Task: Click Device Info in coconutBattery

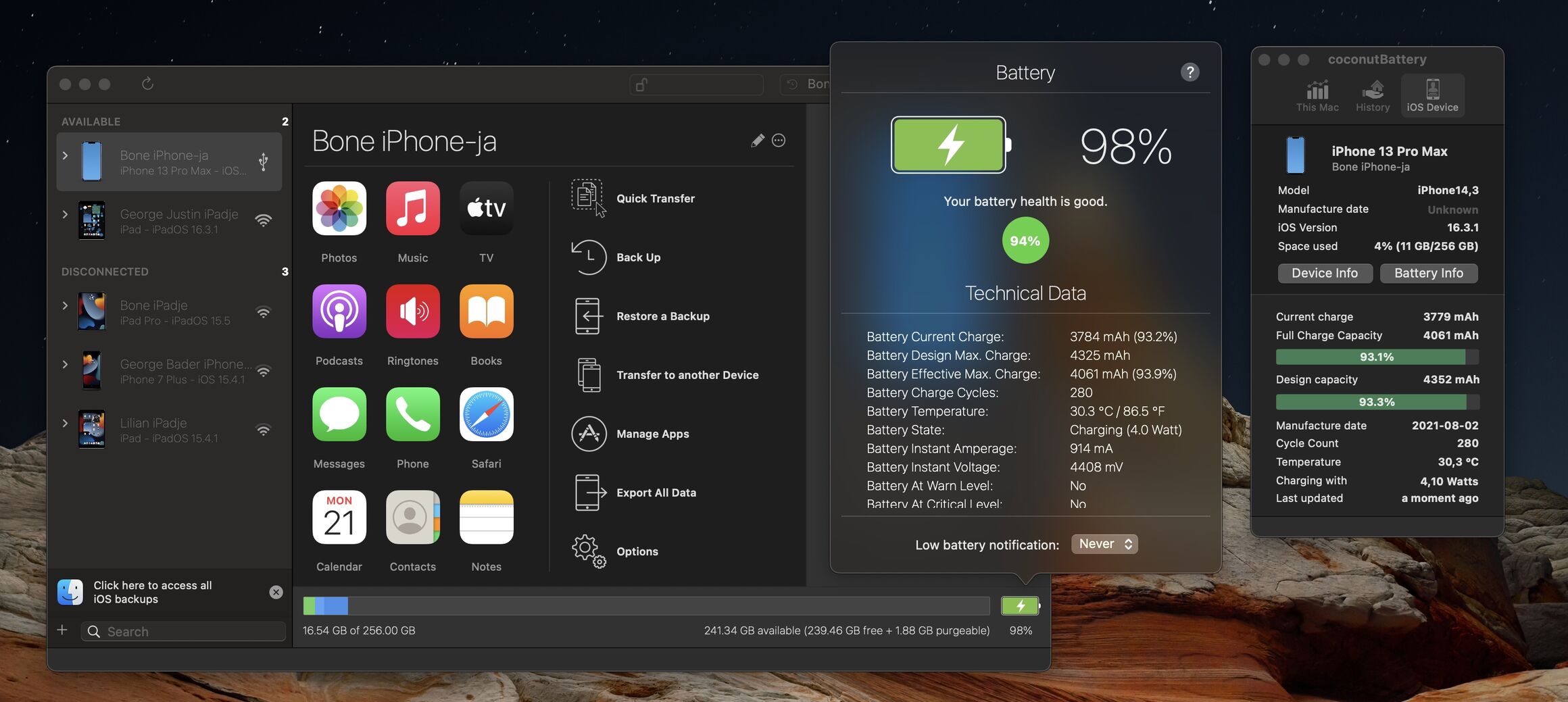Action: [x=1325, y=273]
